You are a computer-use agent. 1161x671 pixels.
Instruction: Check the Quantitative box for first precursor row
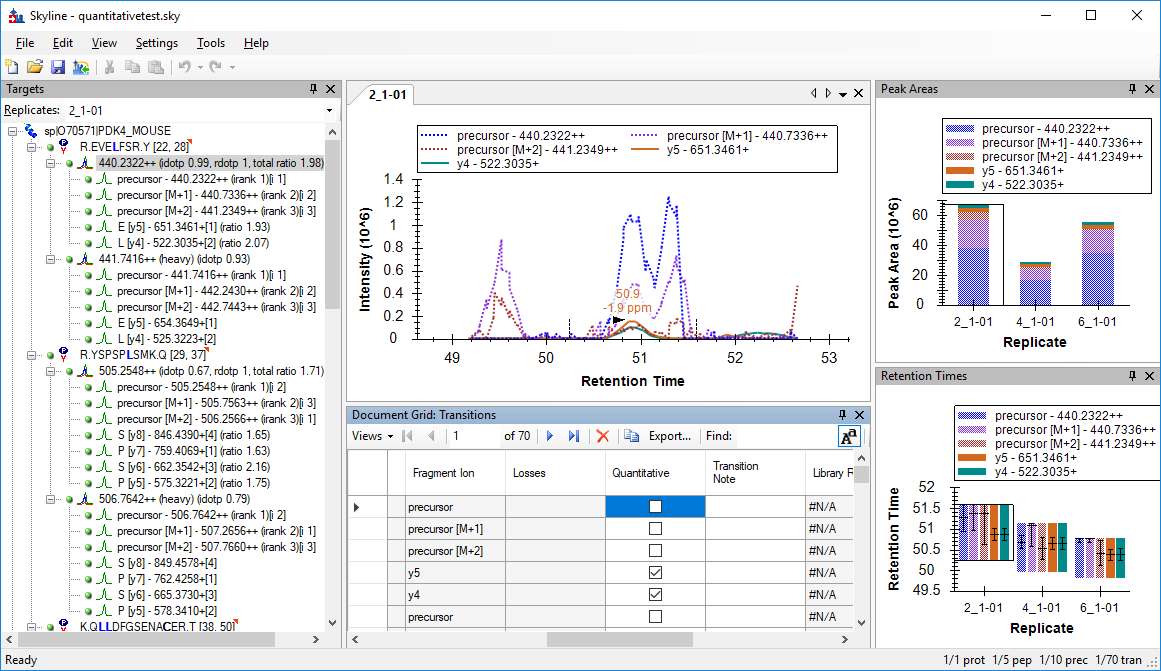655,507
